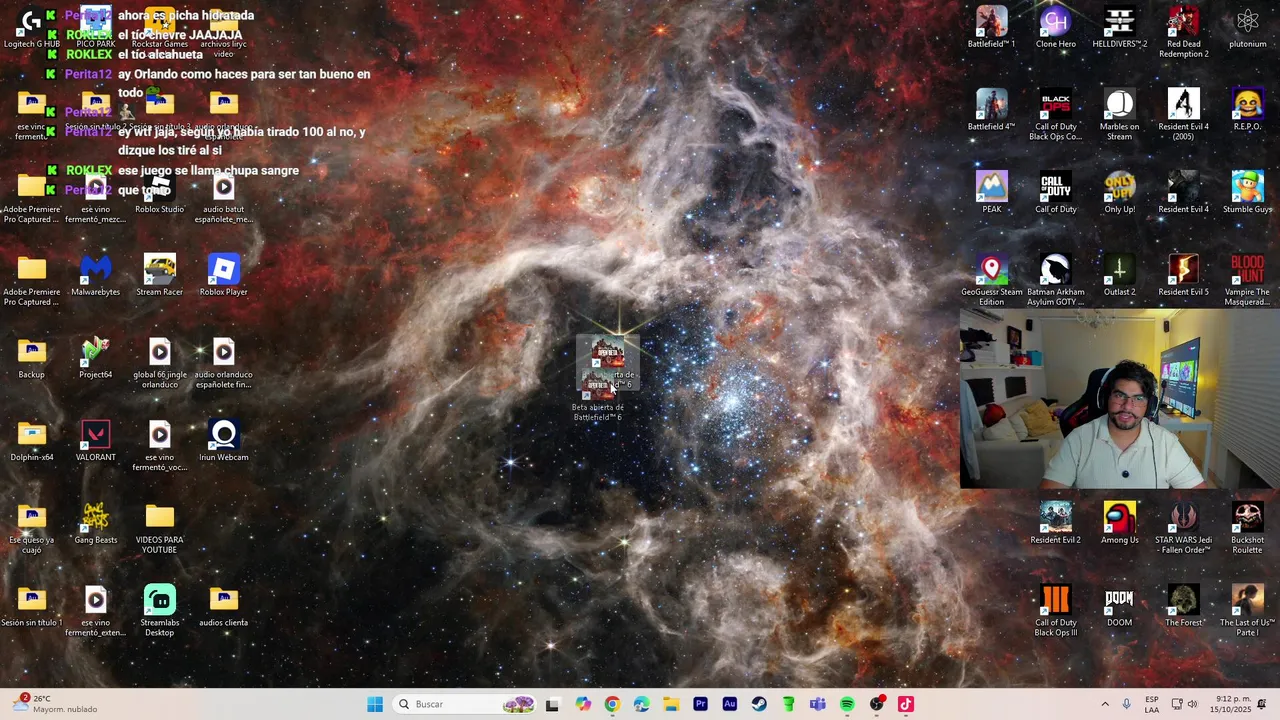Show hidden system tray icons
Screen dimensions: 1280x720
point(1105,704)
